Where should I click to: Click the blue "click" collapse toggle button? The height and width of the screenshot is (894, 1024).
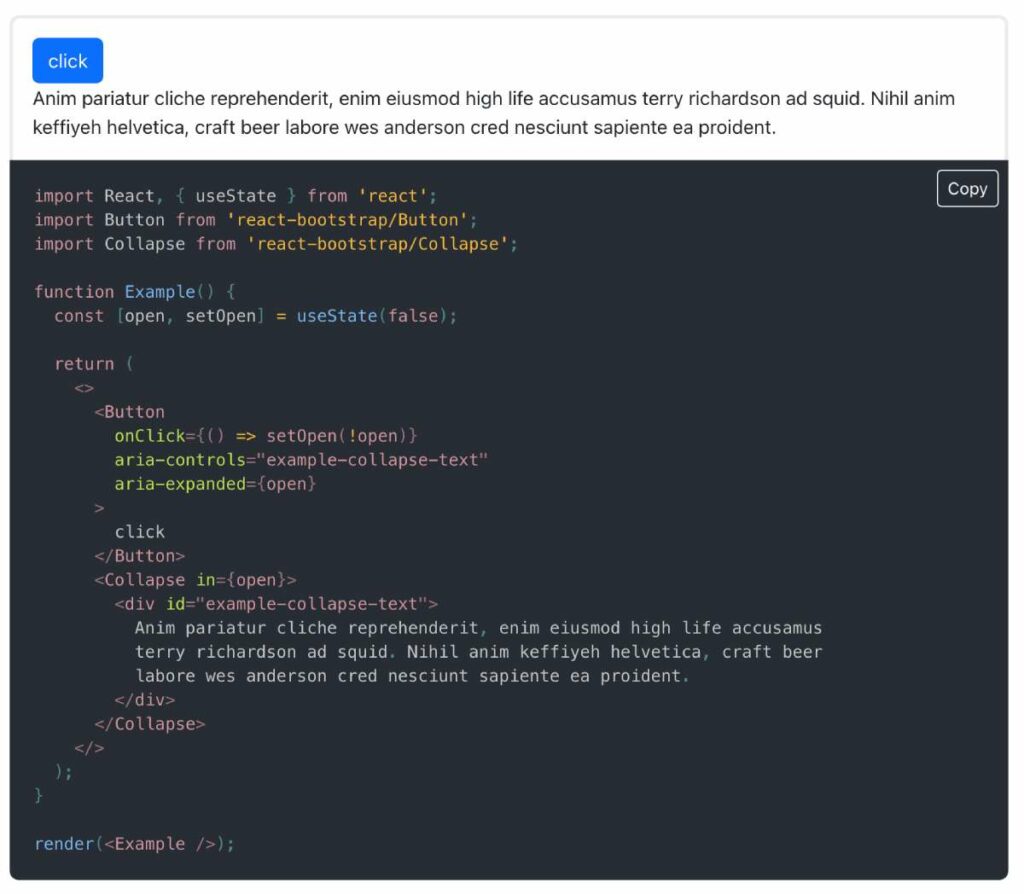click(68, 61)
